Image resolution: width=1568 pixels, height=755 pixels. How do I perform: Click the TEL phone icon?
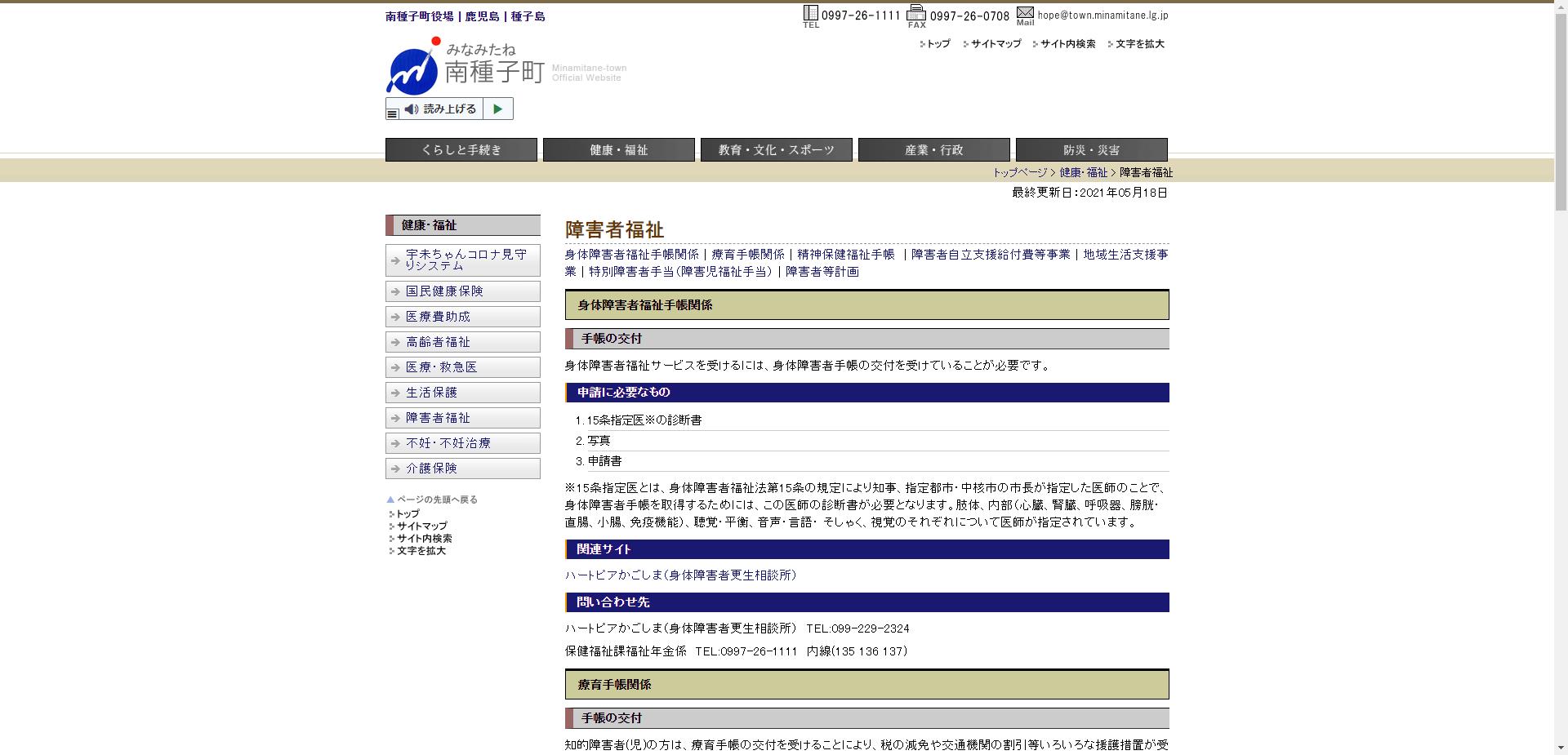810,13
